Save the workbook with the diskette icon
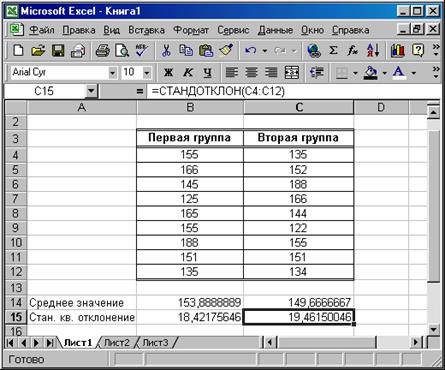 tap(58, 51)
